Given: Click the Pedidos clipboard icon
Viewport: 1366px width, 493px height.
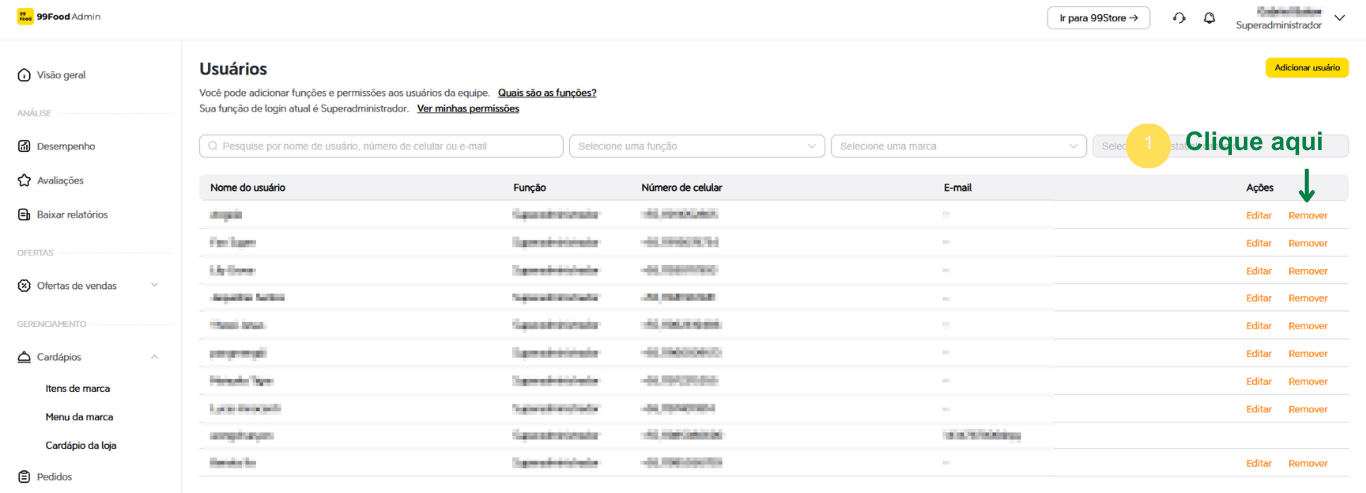Looking at the screenshot, I should point(24,477).
